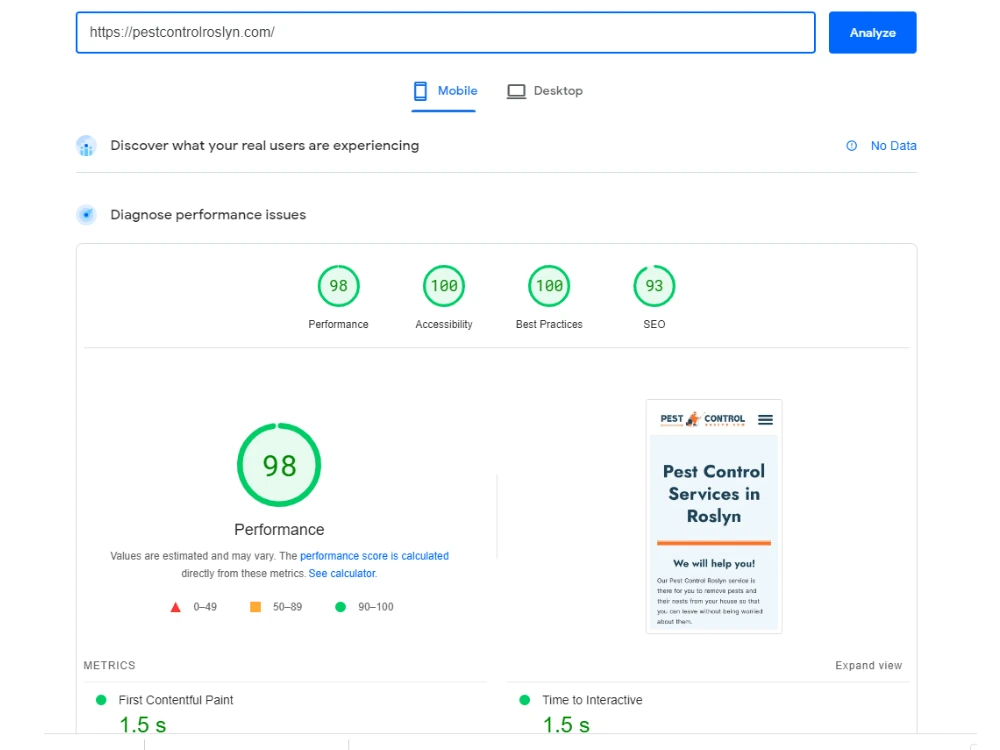Click the Analyze button
Screen dimensions: 1000x750
pyautogui.click(x=872, y=32)
